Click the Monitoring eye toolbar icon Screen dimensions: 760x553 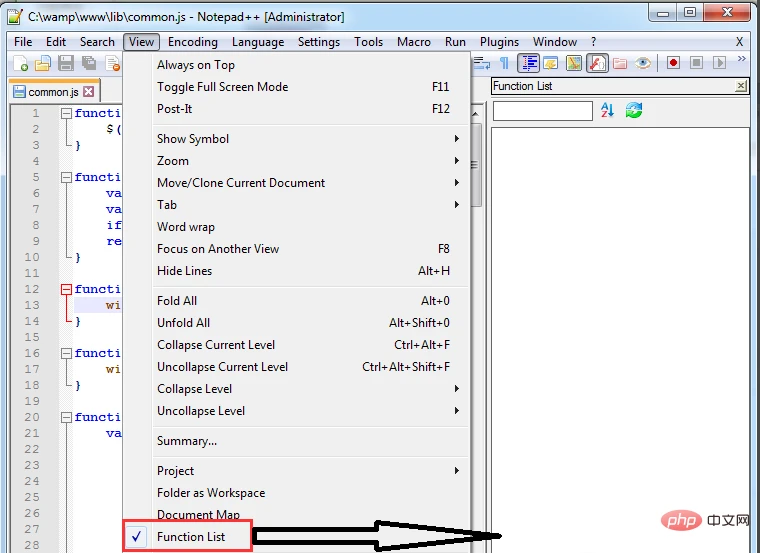tap(644, 63)
